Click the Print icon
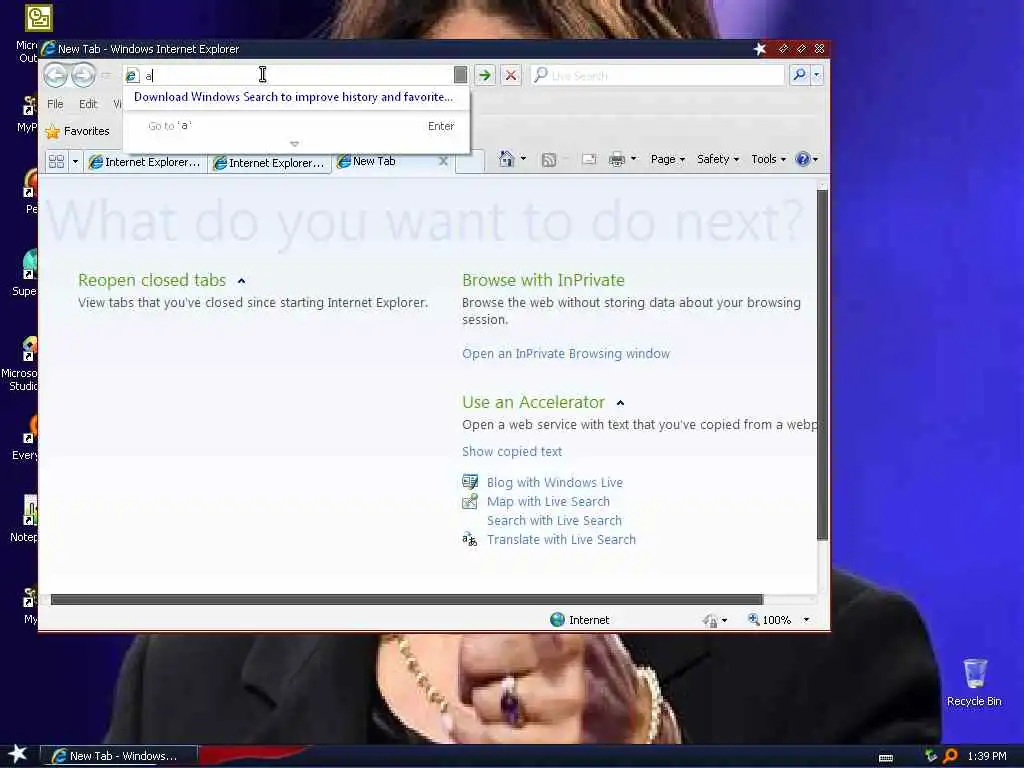The image size is (1024, 768). tap(616, 159)
